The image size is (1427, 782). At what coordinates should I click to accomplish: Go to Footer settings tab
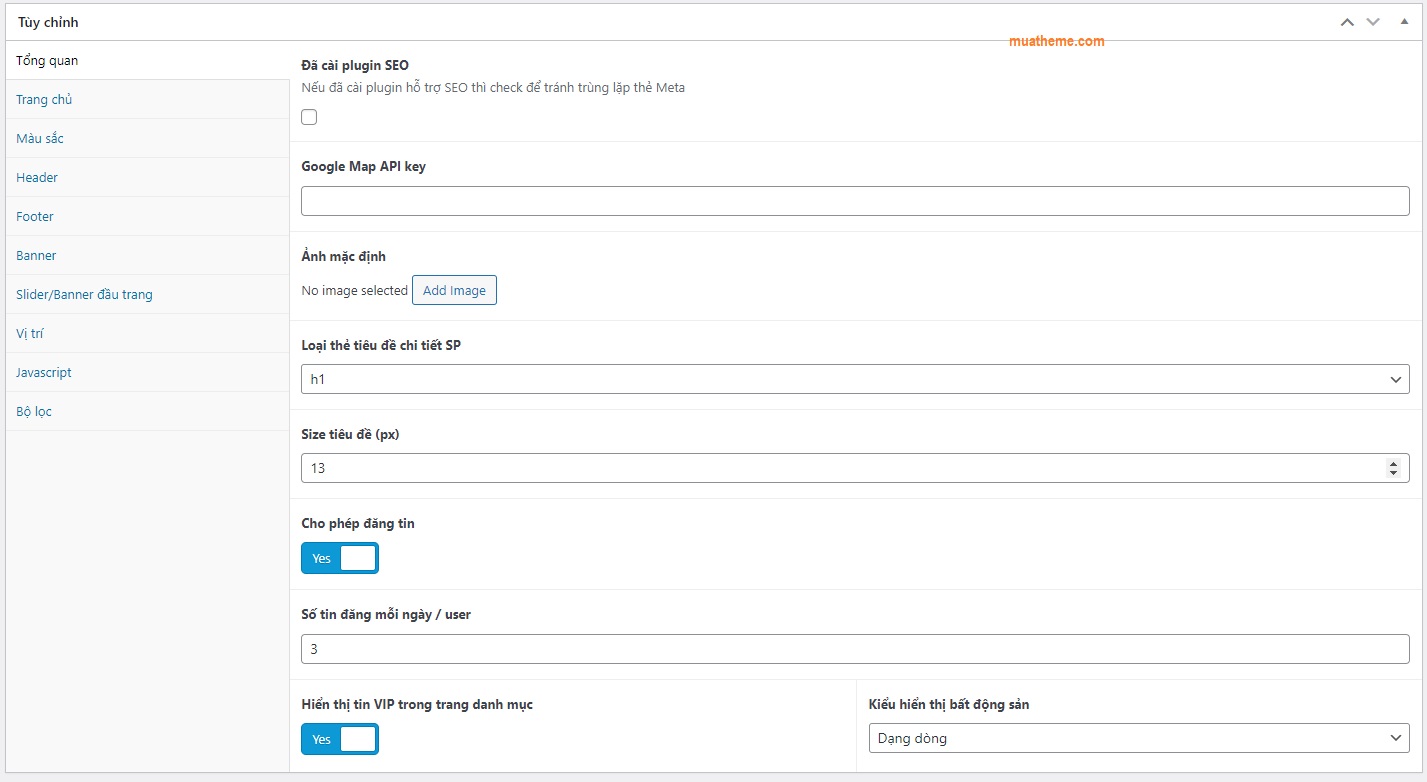(x=35, y=217)
